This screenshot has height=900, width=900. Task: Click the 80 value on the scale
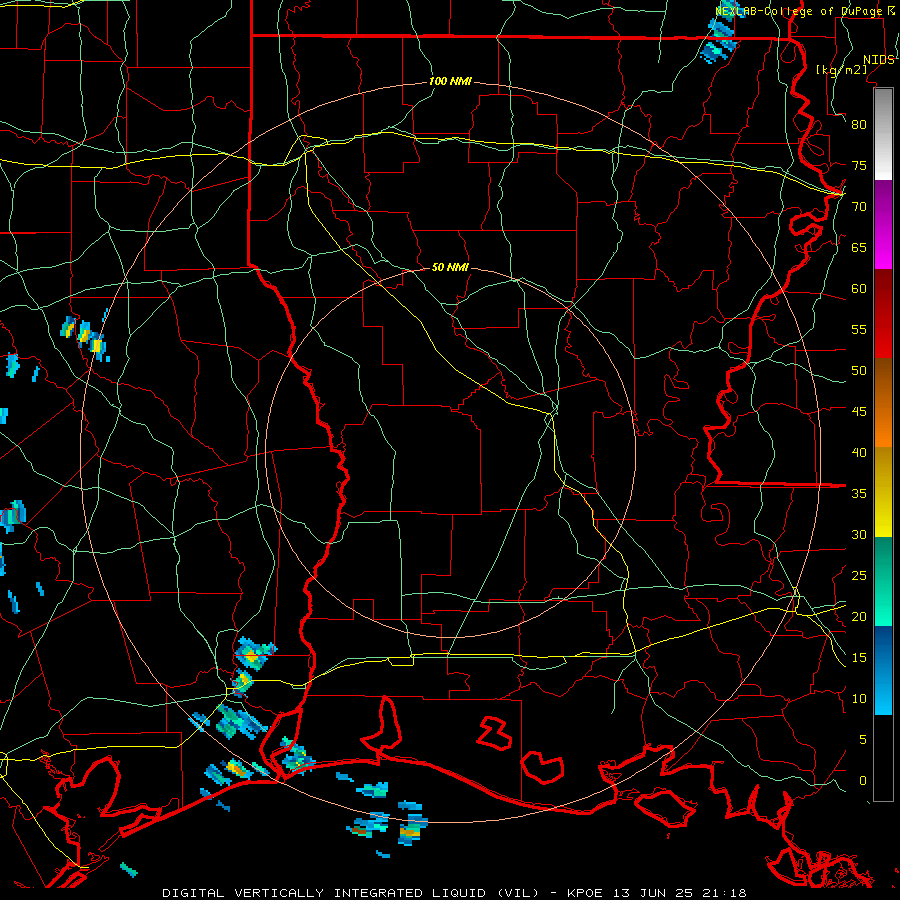(859, 125)
